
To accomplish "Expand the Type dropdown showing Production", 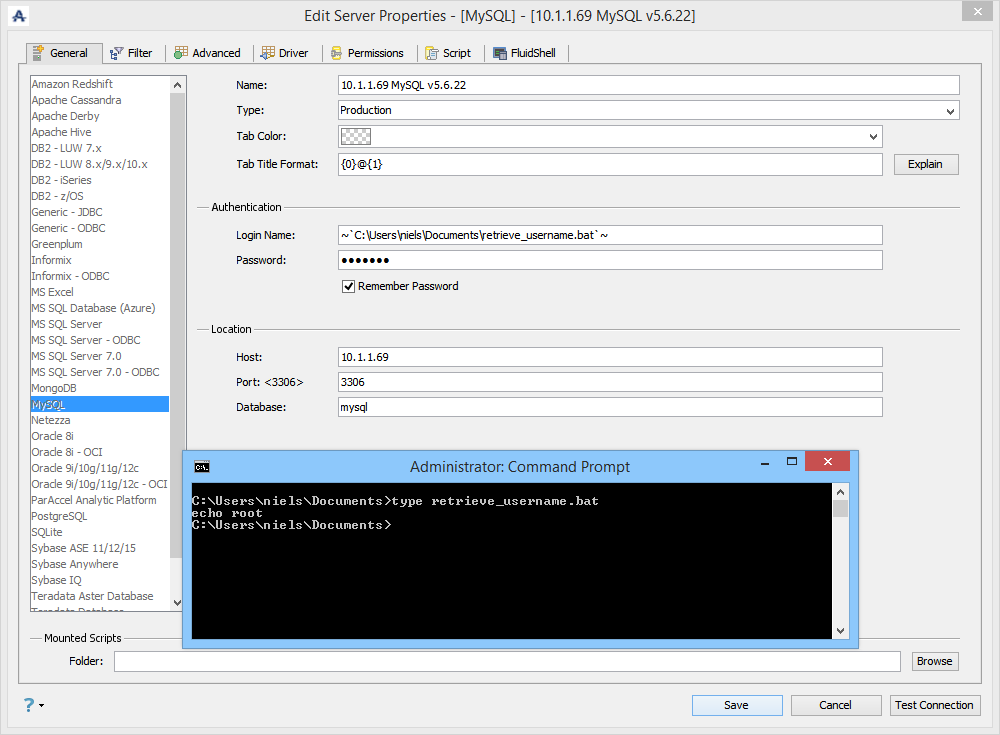I will [x=950, y=111].
